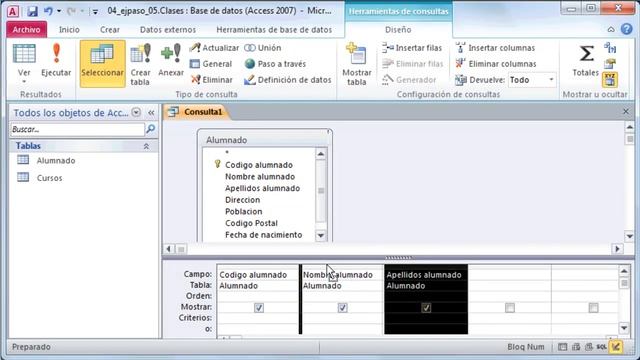Choose the Unión query option
The width and height of the screenshot is (640, 360).
(x=263, y=48)
